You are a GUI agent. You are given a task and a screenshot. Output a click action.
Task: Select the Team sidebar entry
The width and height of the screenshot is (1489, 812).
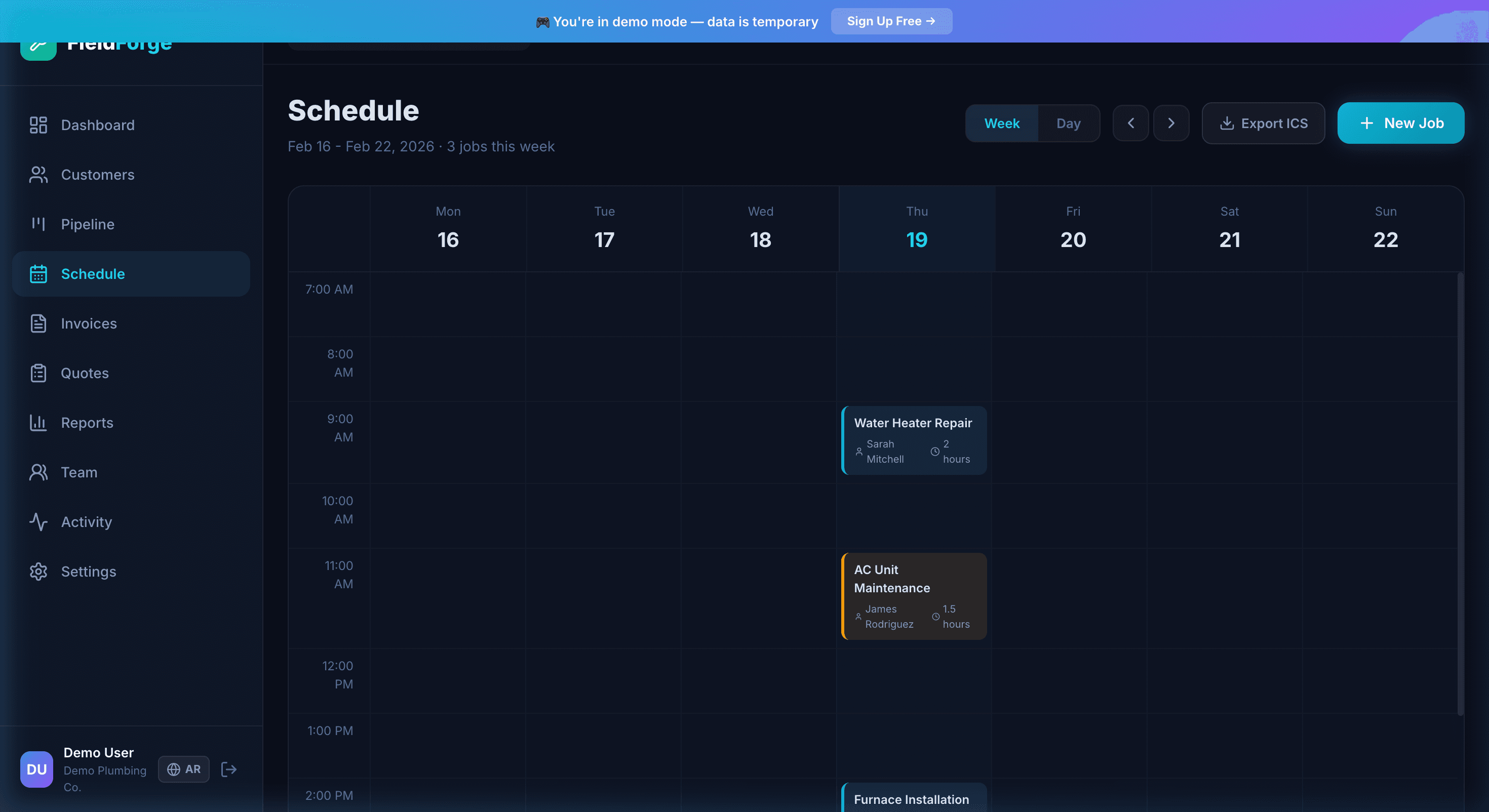pyautogui.click(x=79, y=472)
